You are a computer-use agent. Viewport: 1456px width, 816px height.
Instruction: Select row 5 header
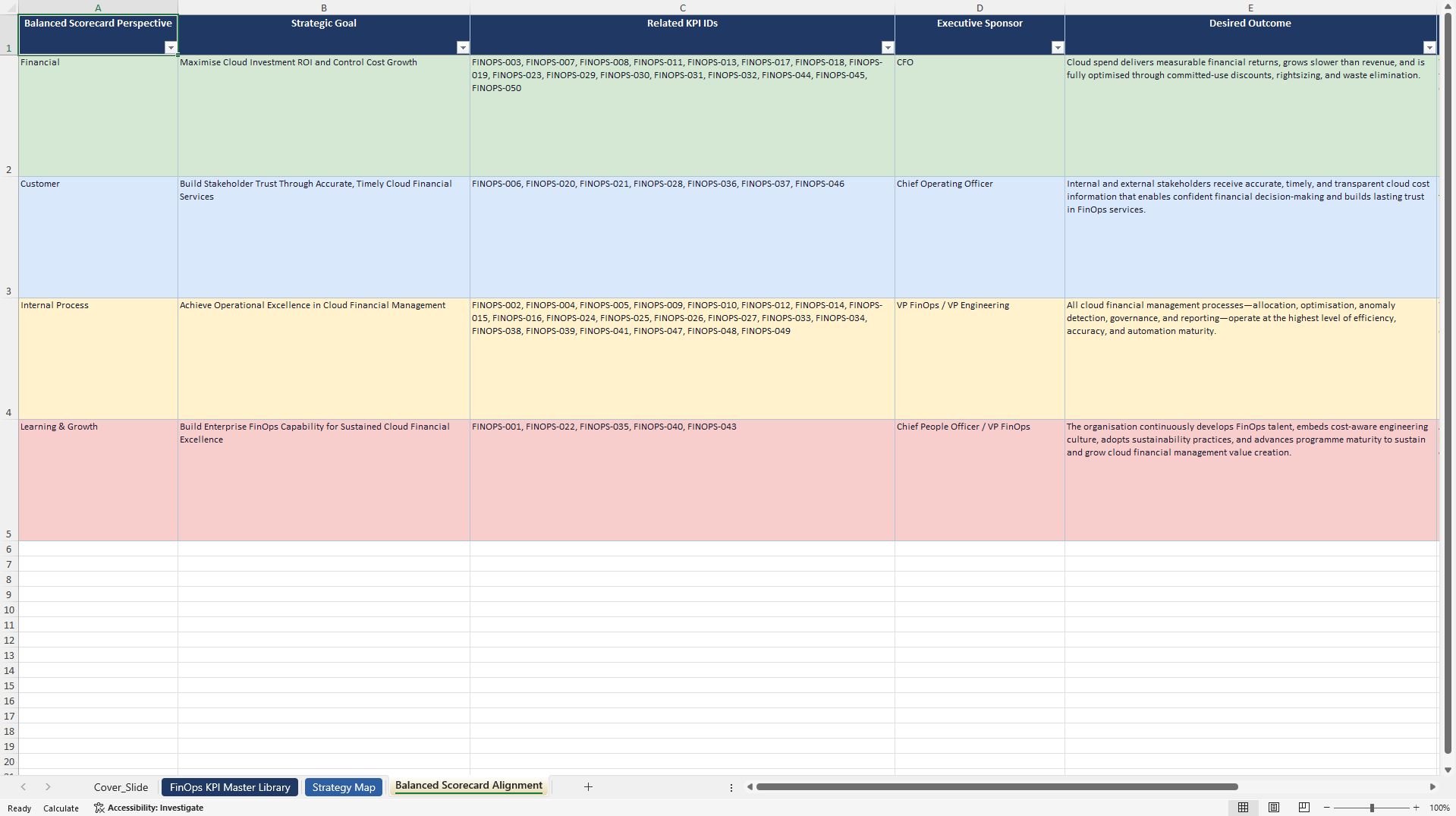(9, 480)
